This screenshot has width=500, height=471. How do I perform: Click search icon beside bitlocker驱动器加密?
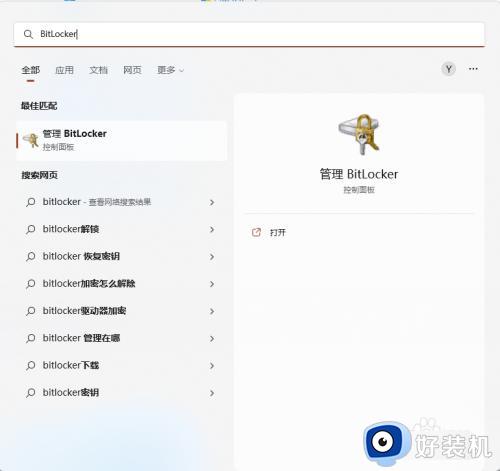tap(31, 311)
